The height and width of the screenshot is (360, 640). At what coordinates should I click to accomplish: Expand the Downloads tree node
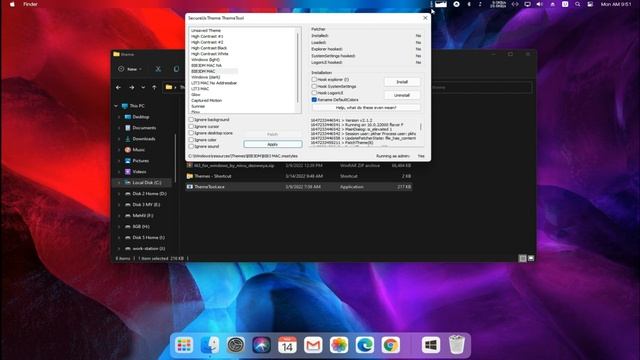click(119, 139)
